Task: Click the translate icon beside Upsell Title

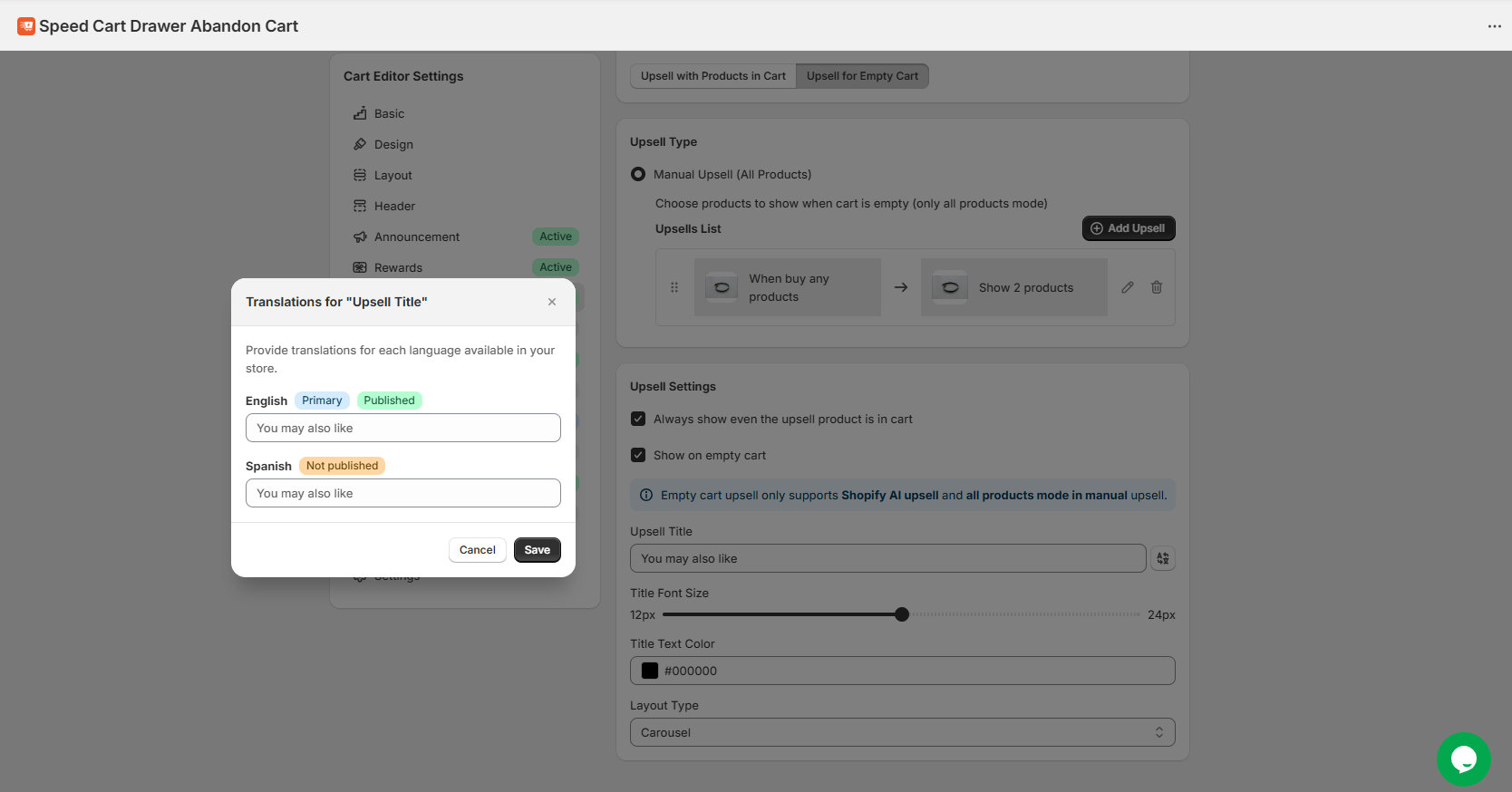Action: tap(1163, 558)
